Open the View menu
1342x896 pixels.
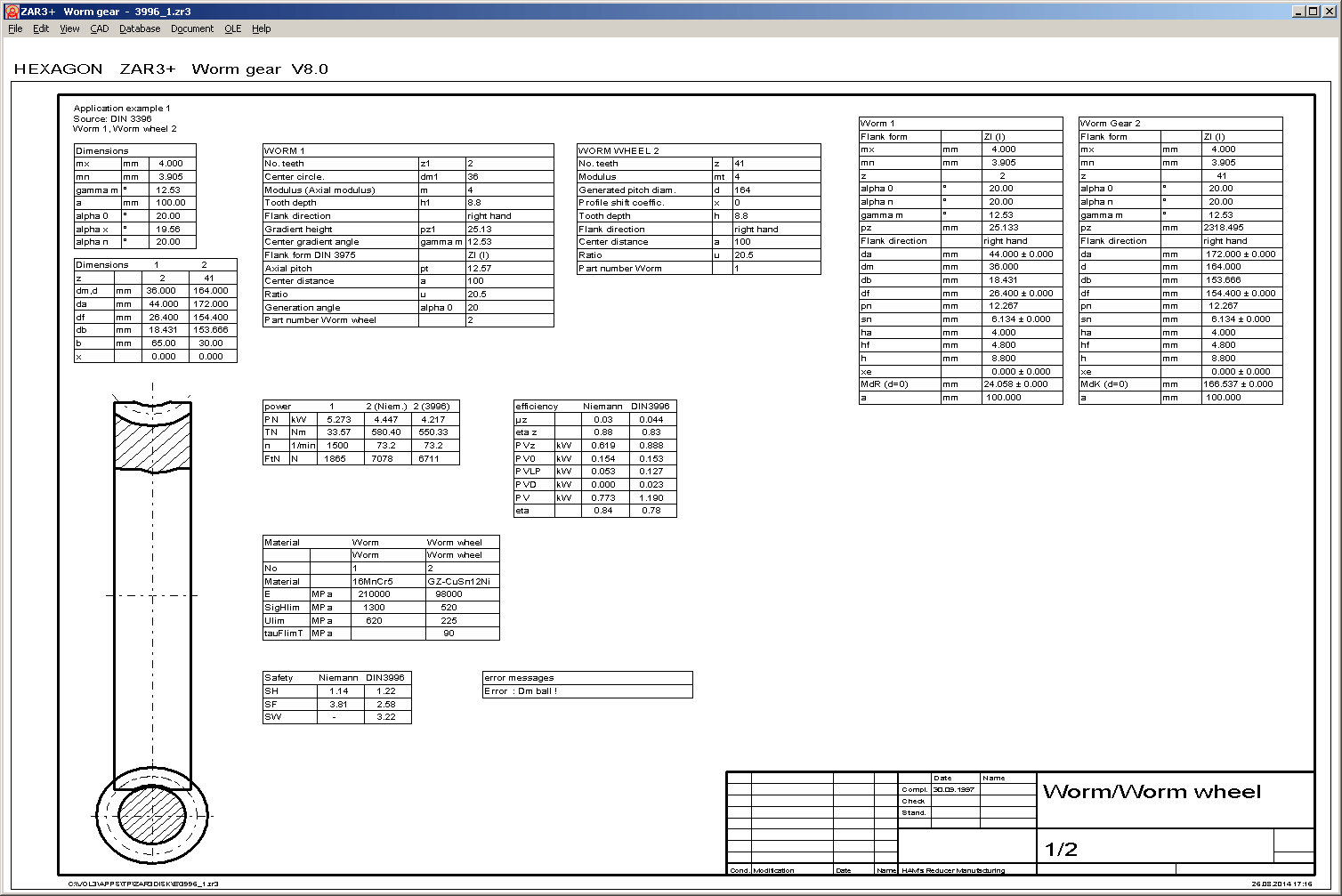click(69, 28)
